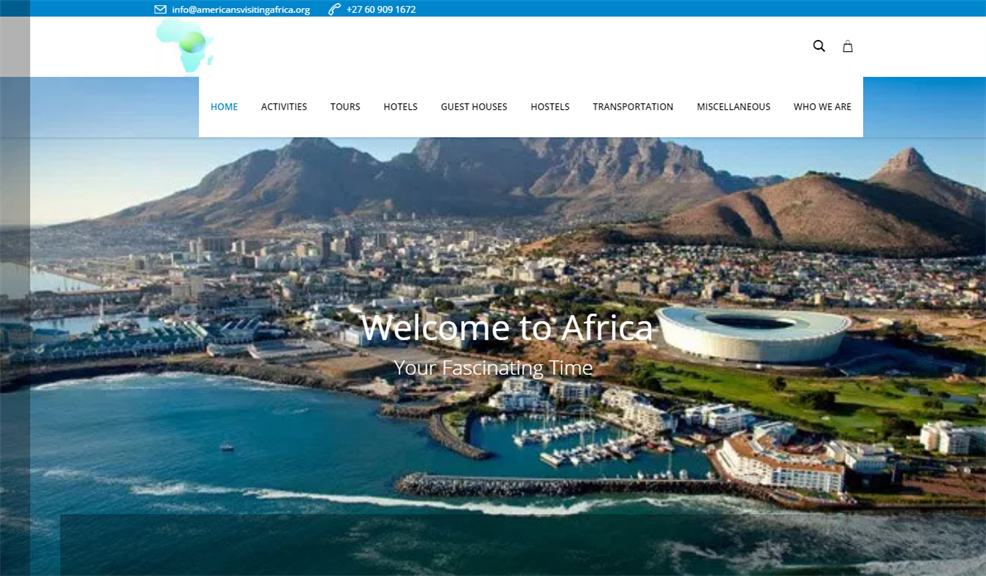
Task: Open the Guest Houses menu item
Action: (x=474, y=107)
